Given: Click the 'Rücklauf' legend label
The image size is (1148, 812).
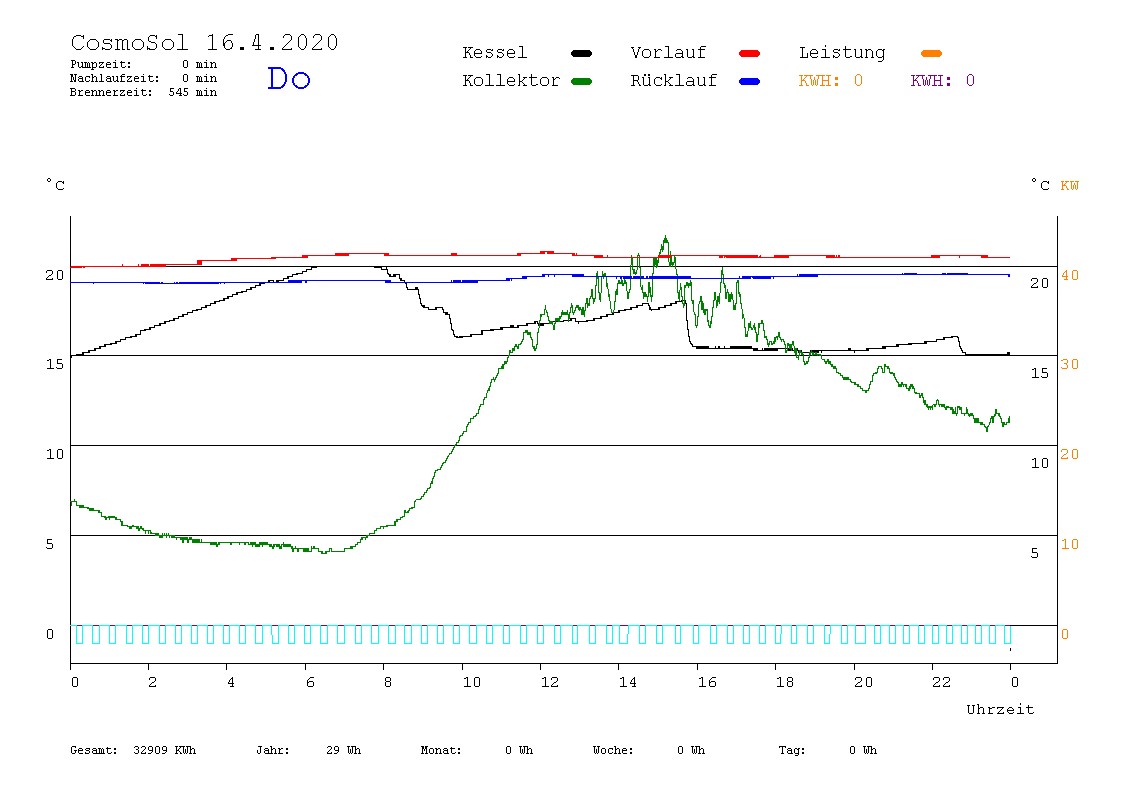Looking at the screenshot, I should click(x=674, y=81).
